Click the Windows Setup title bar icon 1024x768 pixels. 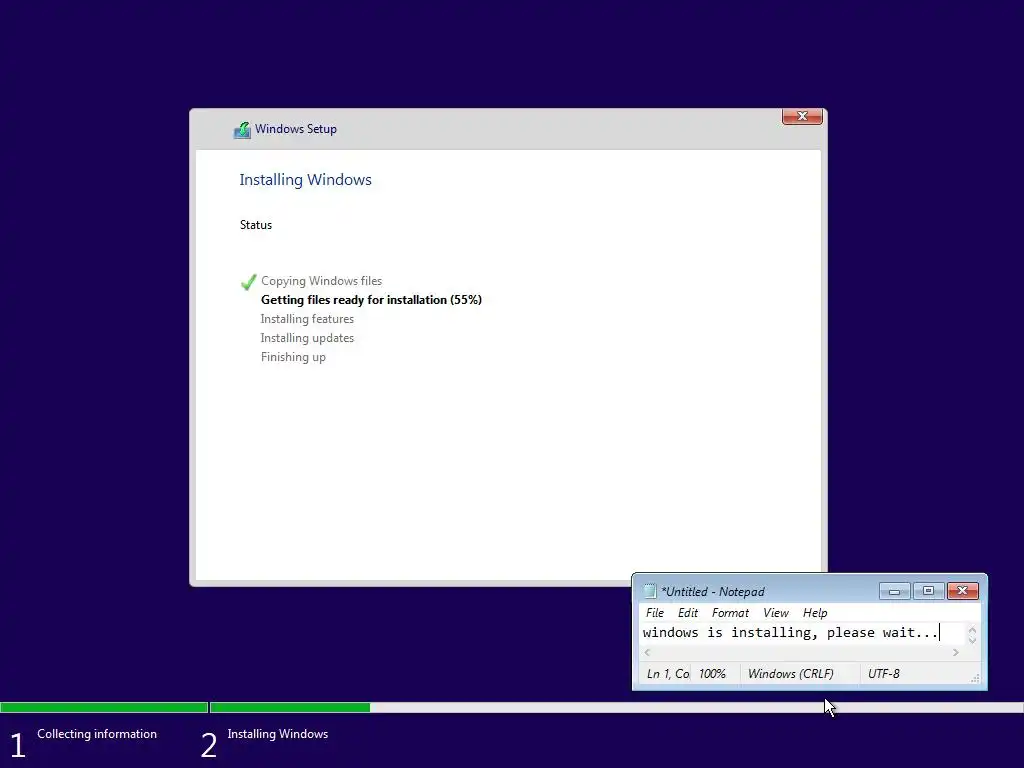click(242, 130)
